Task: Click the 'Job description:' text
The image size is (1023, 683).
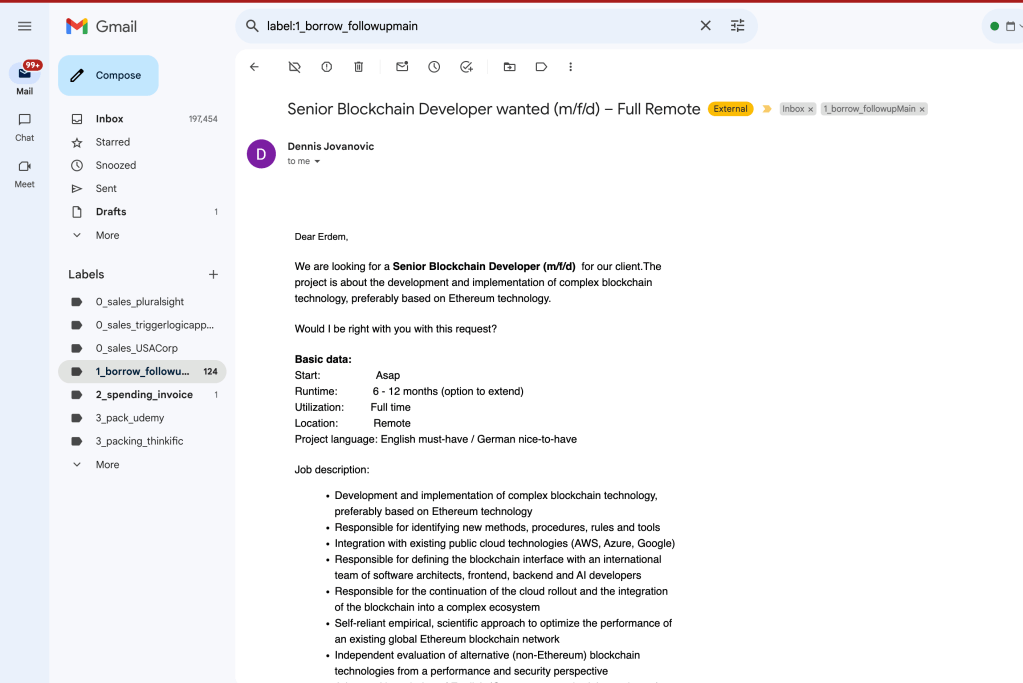Action: (x=331, y=469)
